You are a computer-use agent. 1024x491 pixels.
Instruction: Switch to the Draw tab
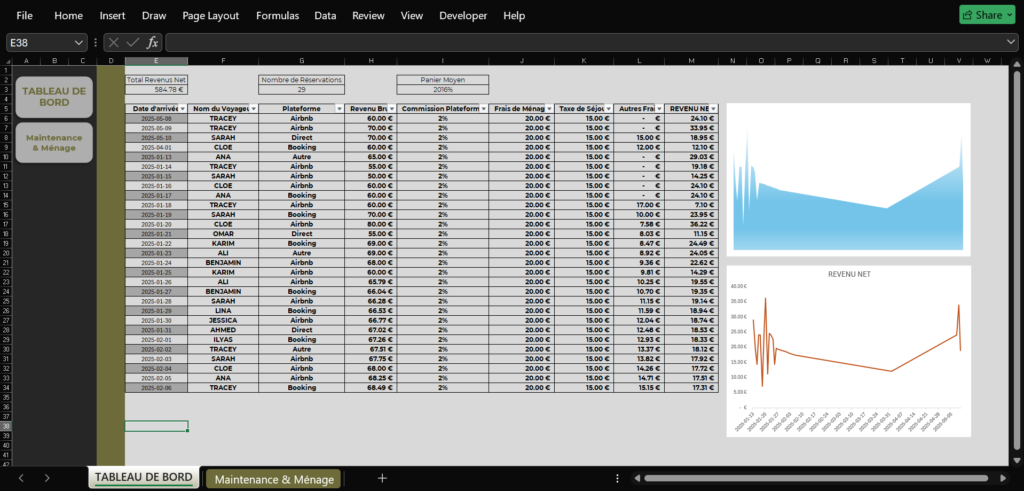coord(154,16)
